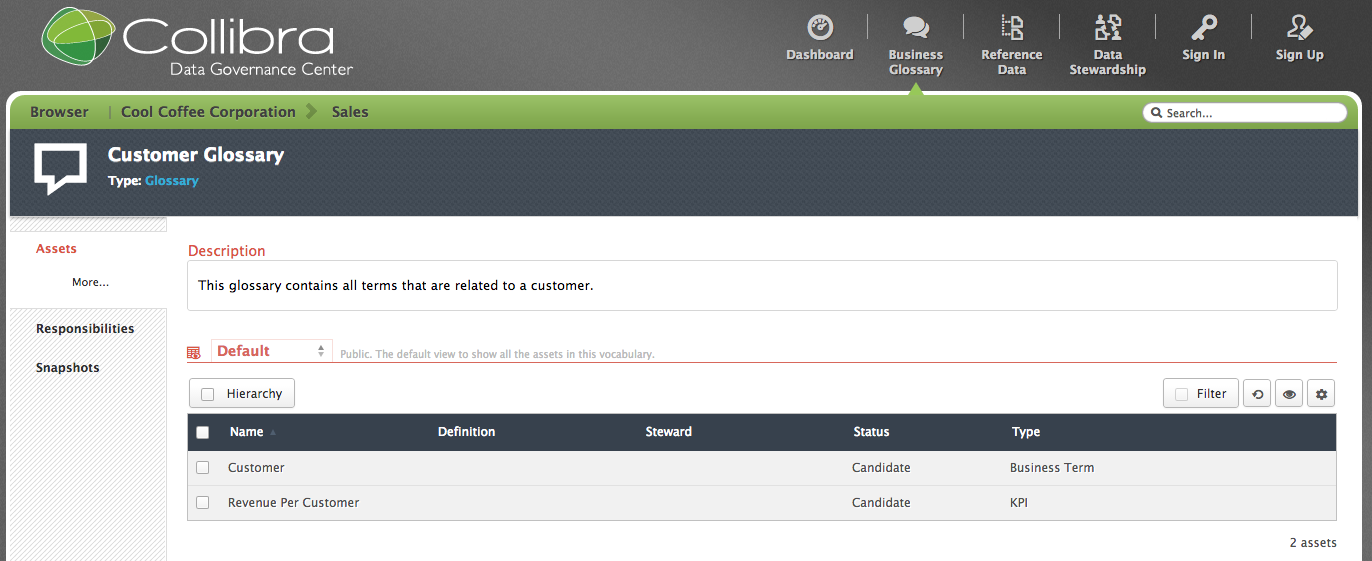Click the KPI type cell
This screenshot has height=561, width=1372.
point(1019,503)
